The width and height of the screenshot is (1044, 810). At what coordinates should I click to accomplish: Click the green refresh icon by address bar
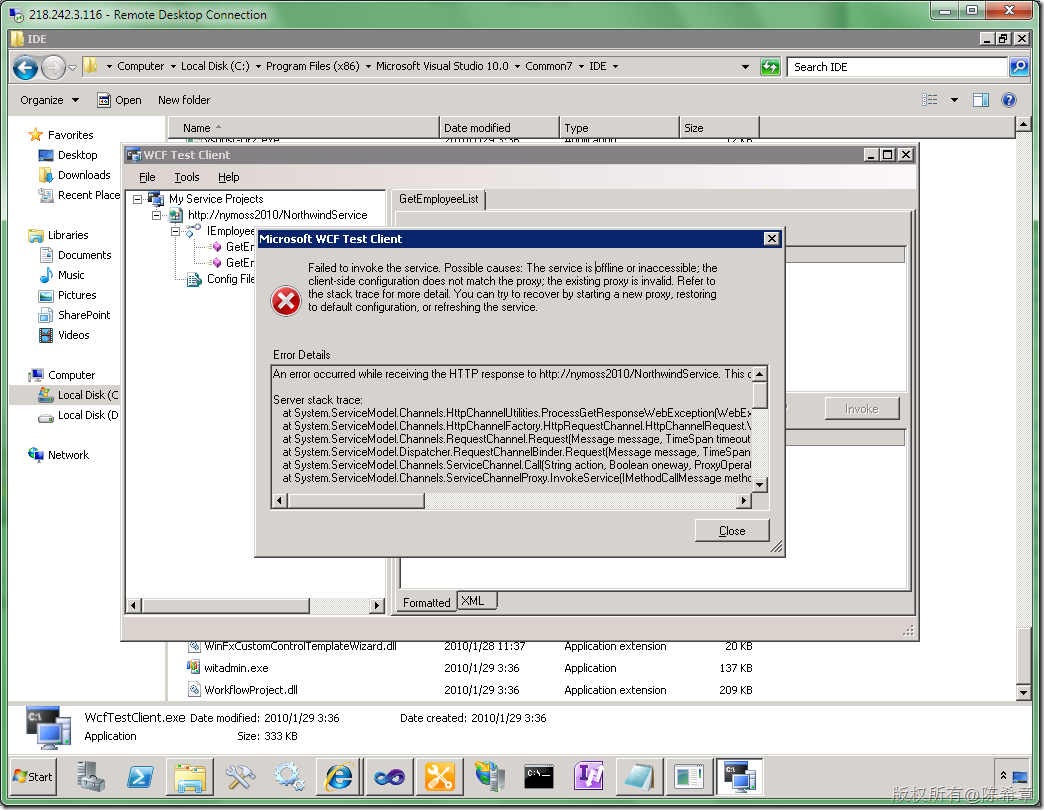click(x=770, y=67)
